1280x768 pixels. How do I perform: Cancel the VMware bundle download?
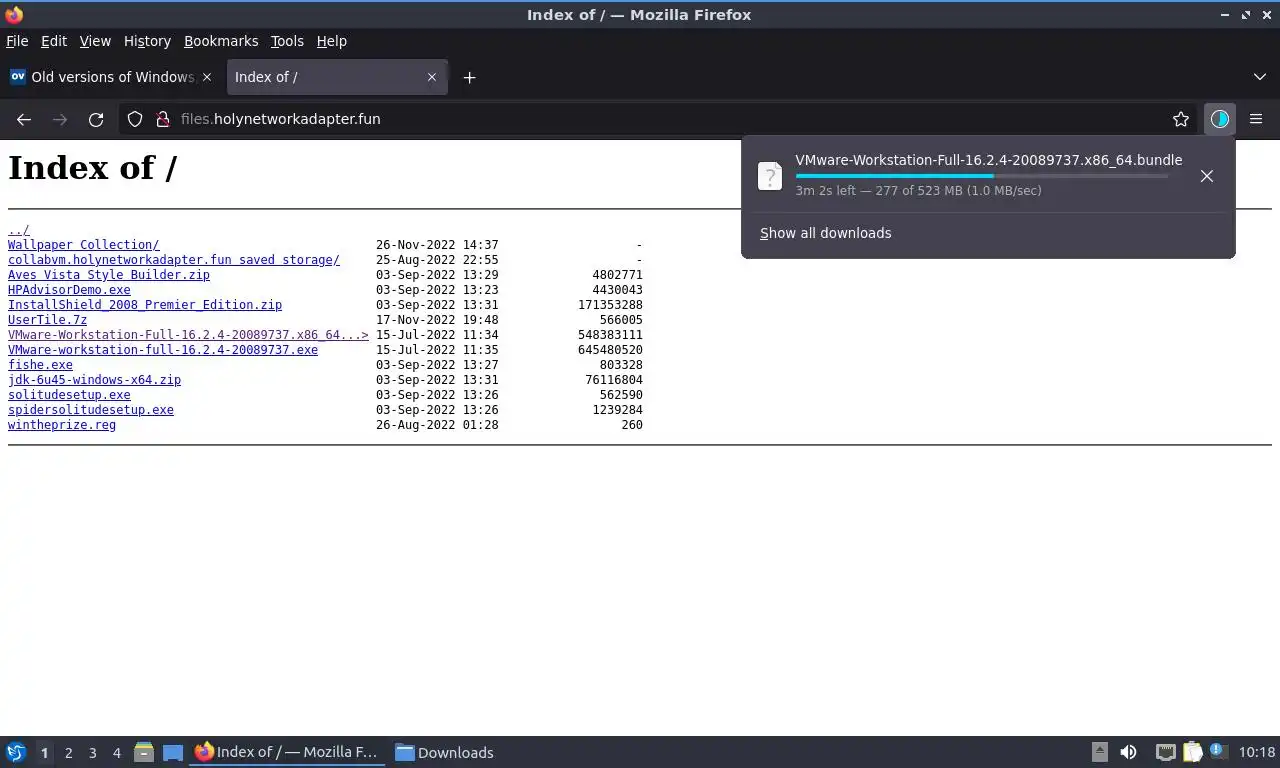(x=1207, y=176)
